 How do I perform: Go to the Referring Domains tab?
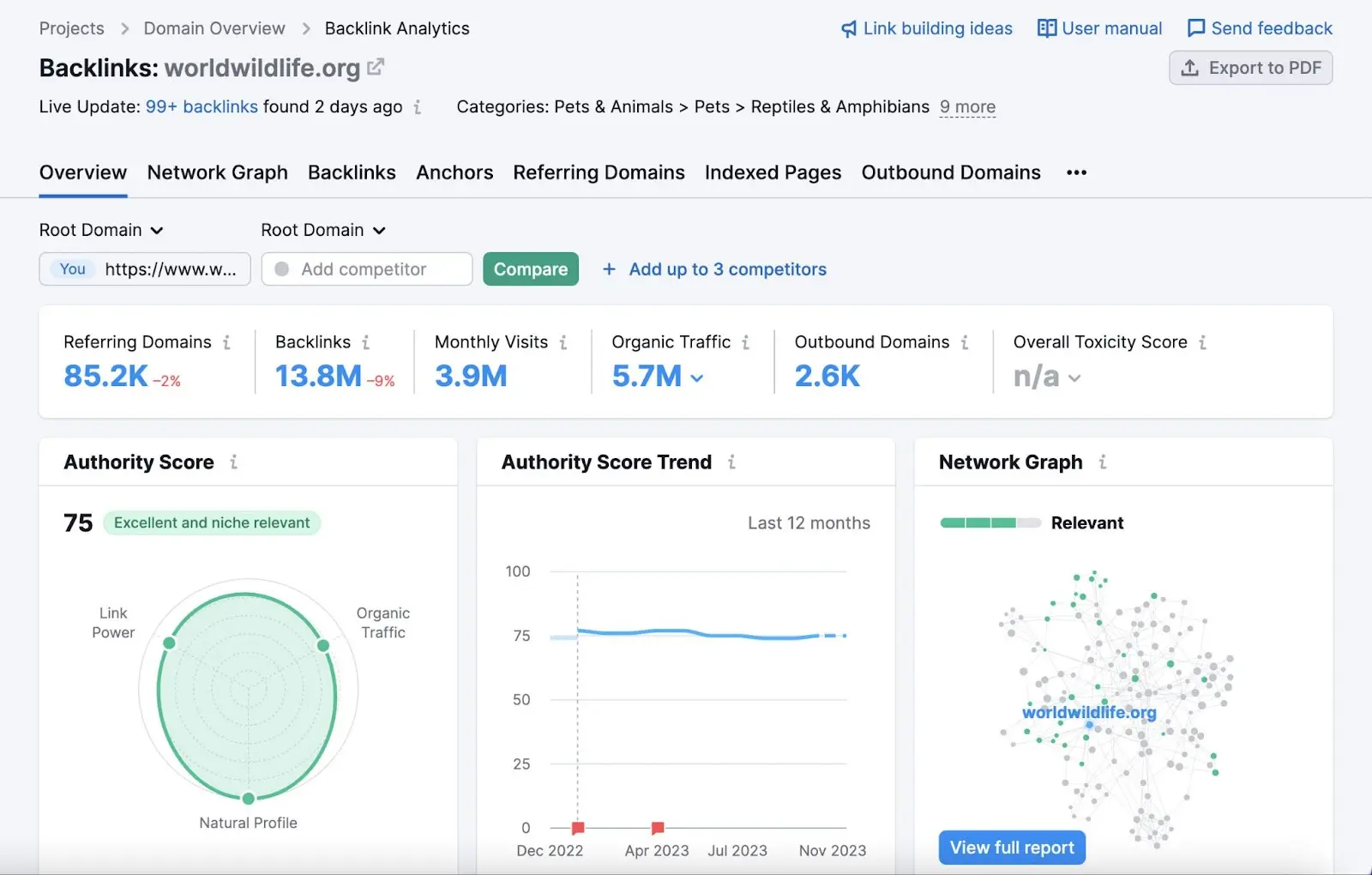pos(599,172)
